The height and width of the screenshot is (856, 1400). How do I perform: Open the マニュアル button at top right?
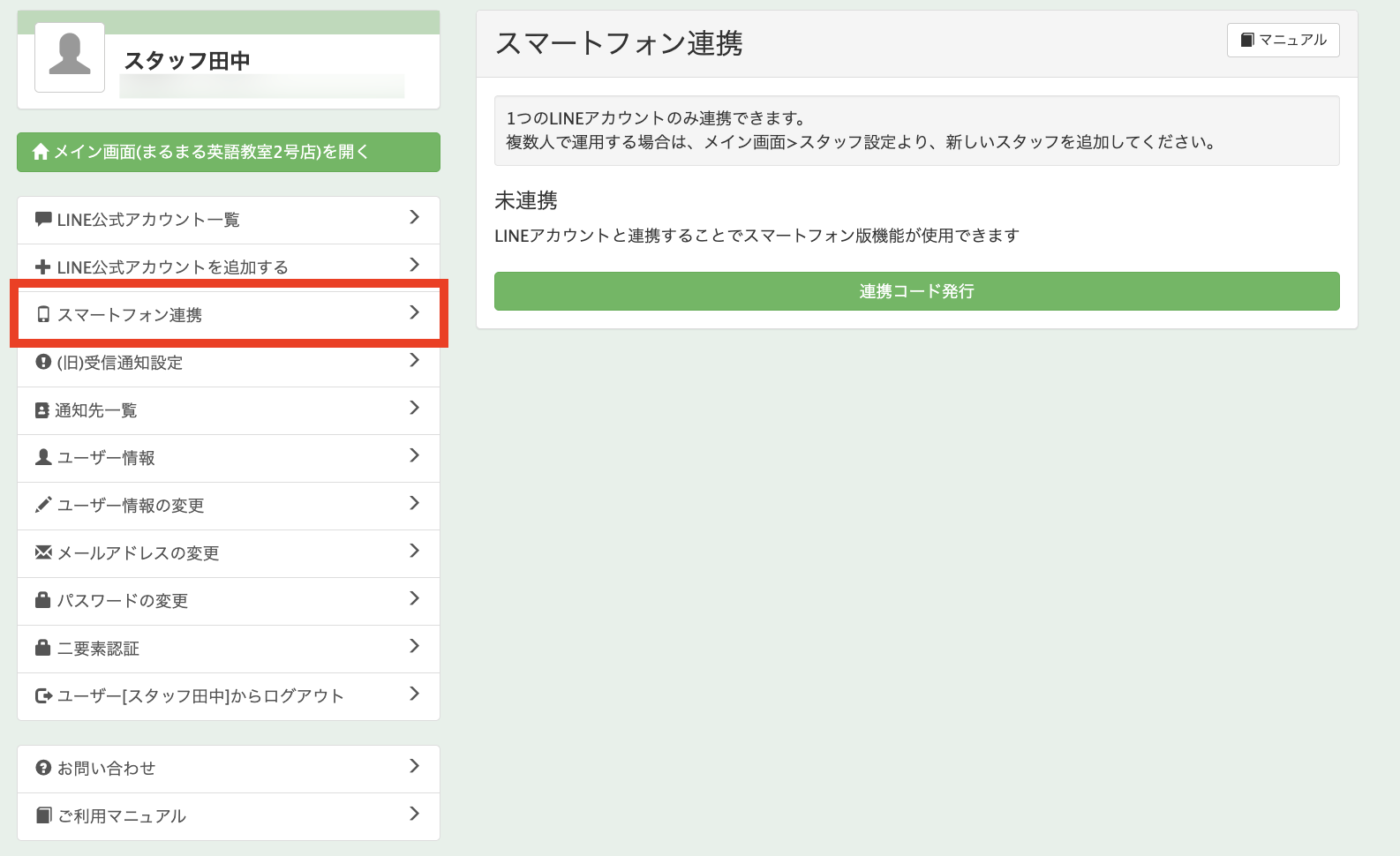1283,40
